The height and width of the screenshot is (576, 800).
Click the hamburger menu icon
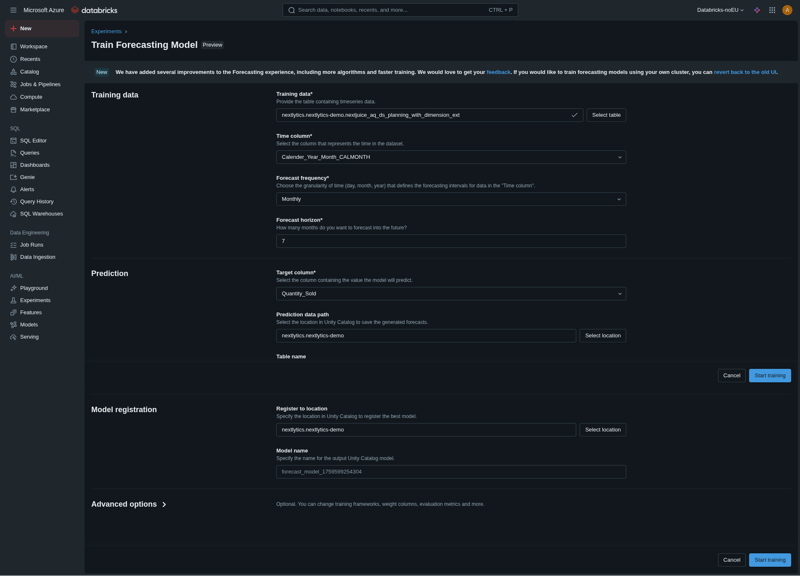point(13,10)
